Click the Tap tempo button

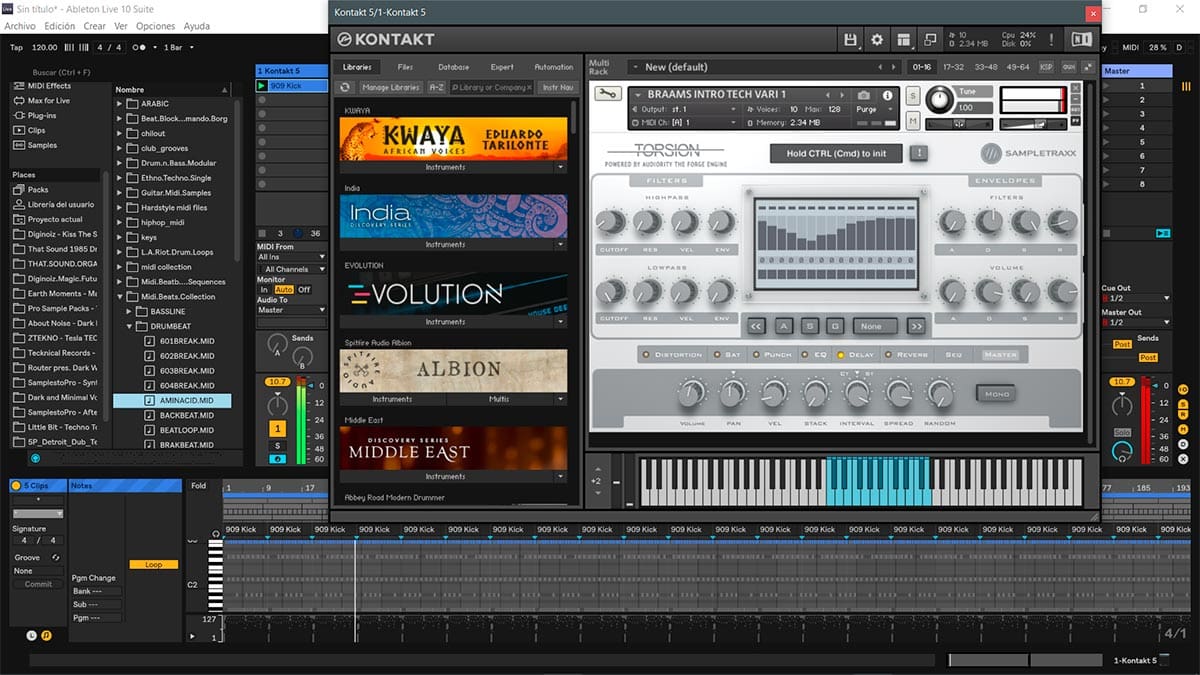[16, 47]
